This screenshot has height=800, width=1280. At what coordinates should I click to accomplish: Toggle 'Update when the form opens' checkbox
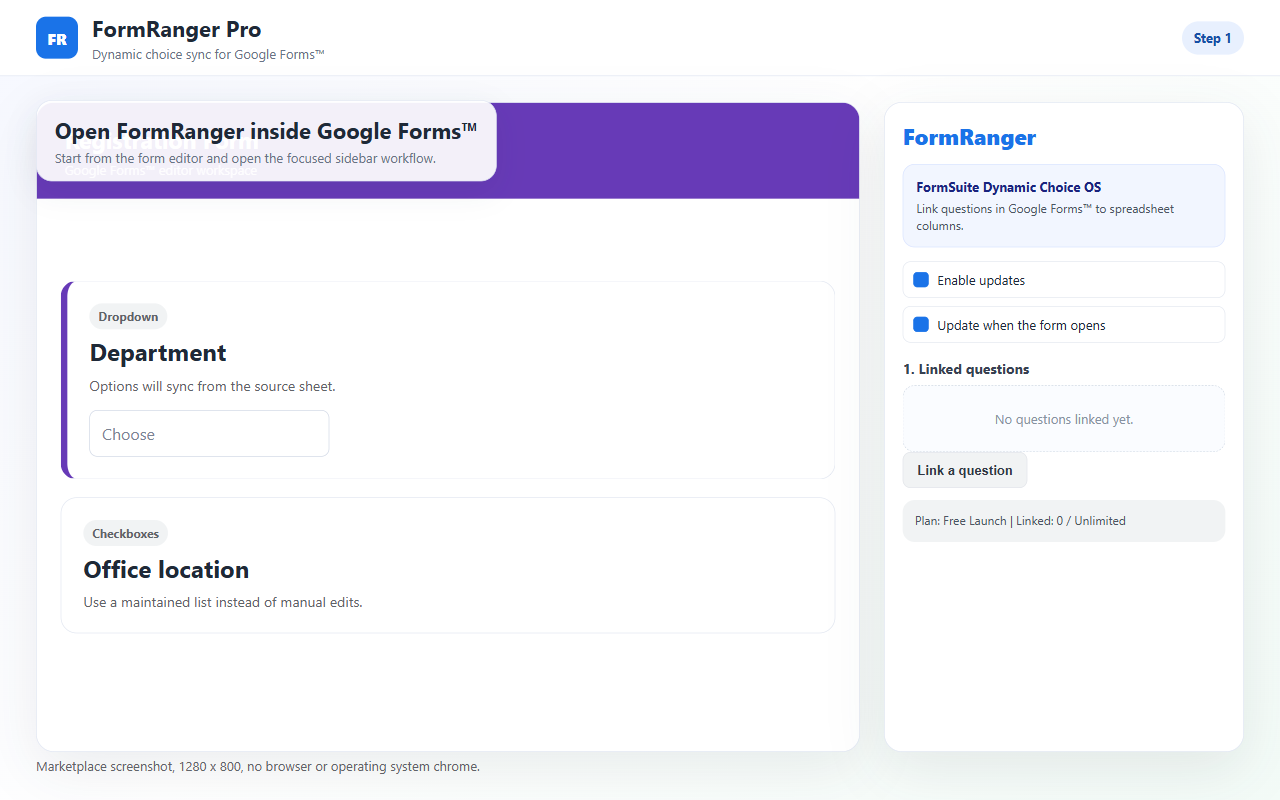[x=921, y=325]
